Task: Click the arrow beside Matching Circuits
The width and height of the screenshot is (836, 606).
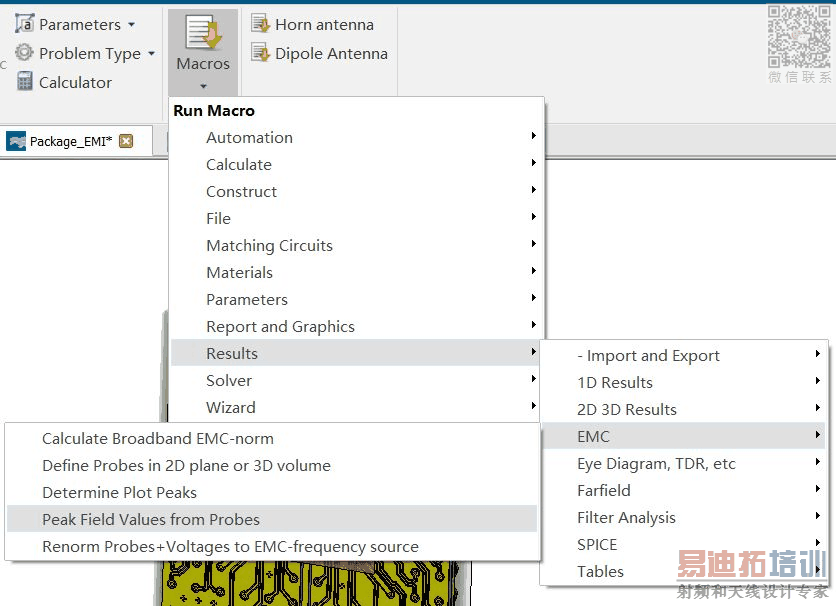Action: click(533, 244)
